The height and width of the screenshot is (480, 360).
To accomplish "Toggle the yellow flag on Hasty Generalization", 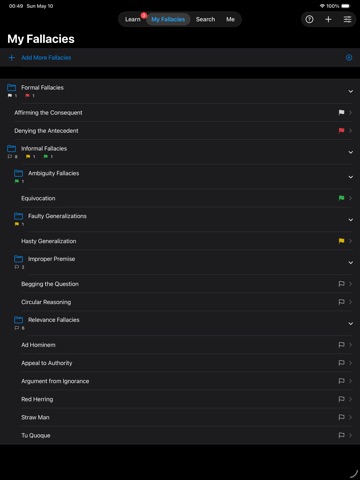I will tap(341, 241).
